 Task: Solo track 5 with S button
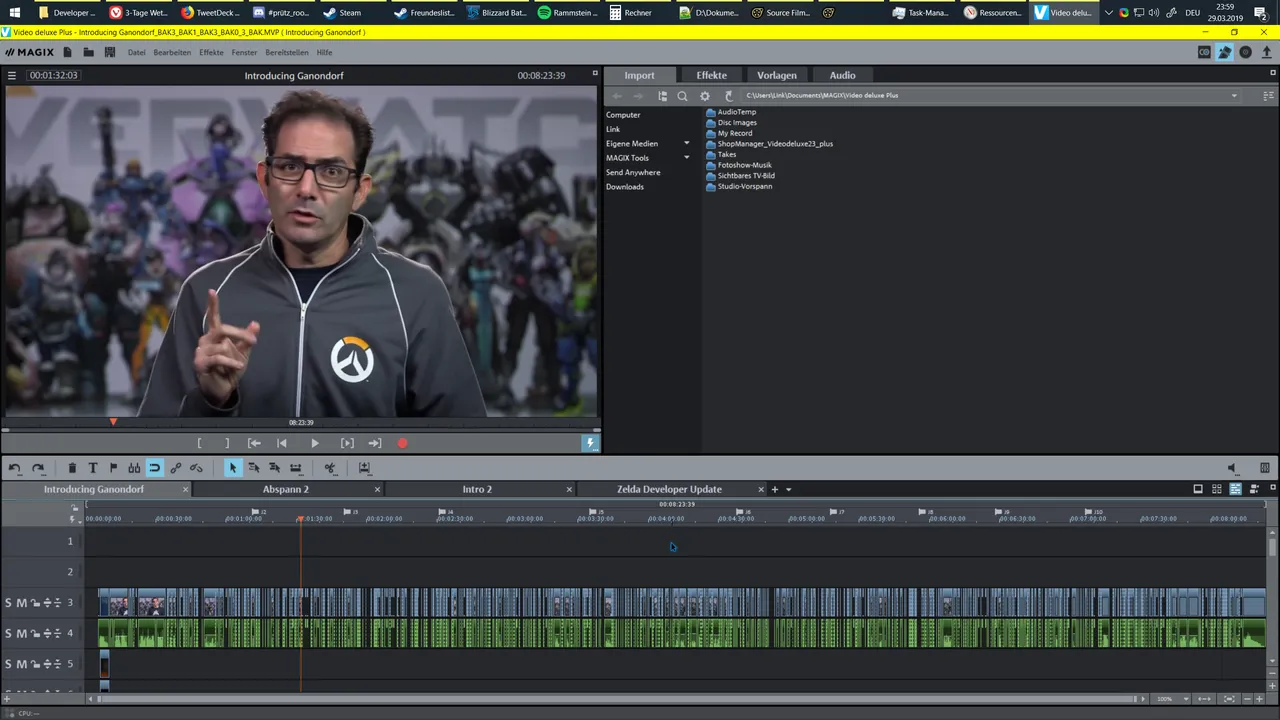(8, 664)
